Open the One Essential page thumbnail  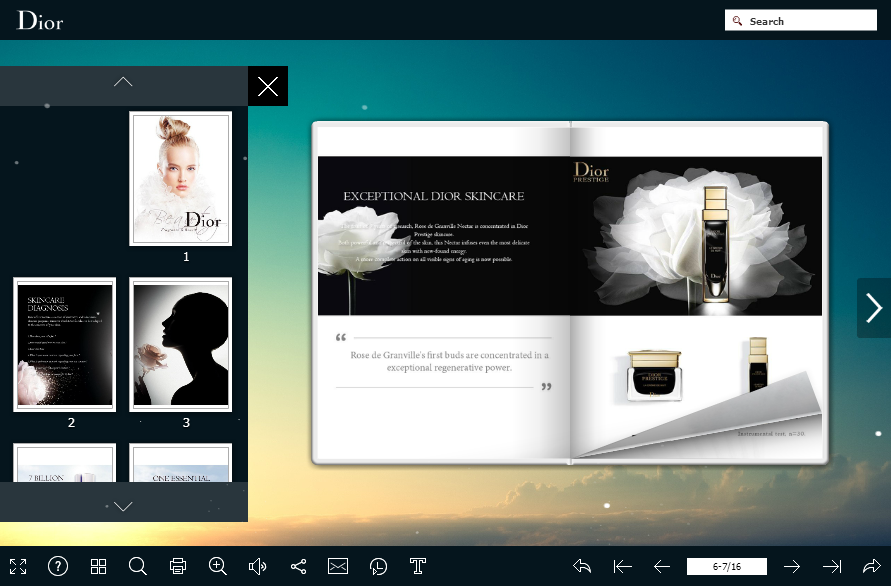(x=181, y=463)
